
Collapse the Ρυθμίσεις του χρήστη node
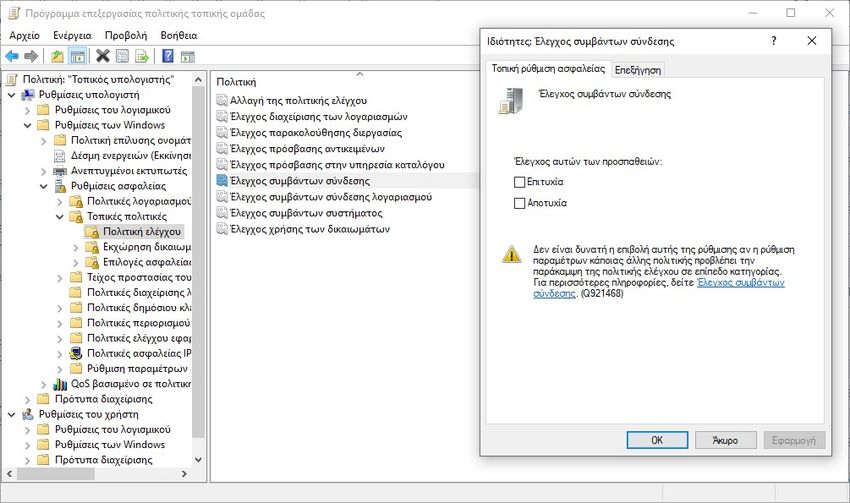coord(12,414)
